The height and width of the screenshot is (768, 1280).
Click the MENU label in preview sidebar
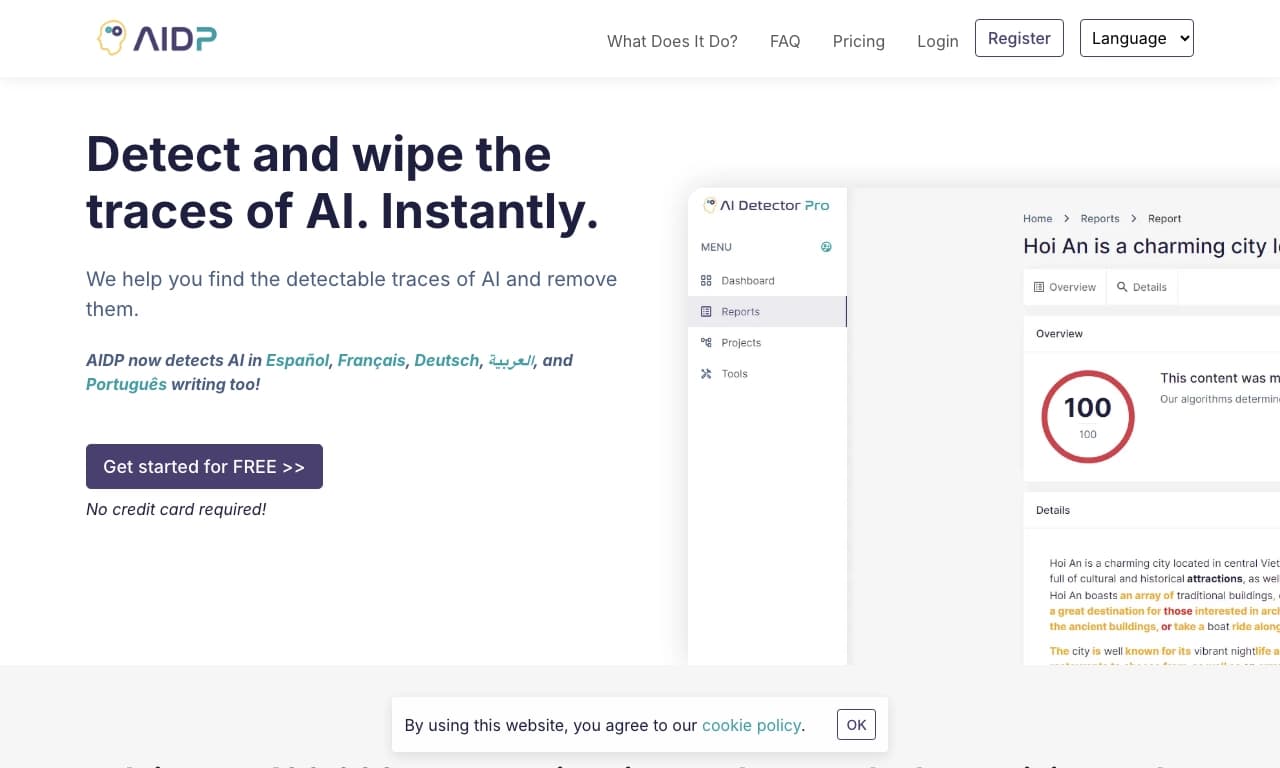[716, 247]
